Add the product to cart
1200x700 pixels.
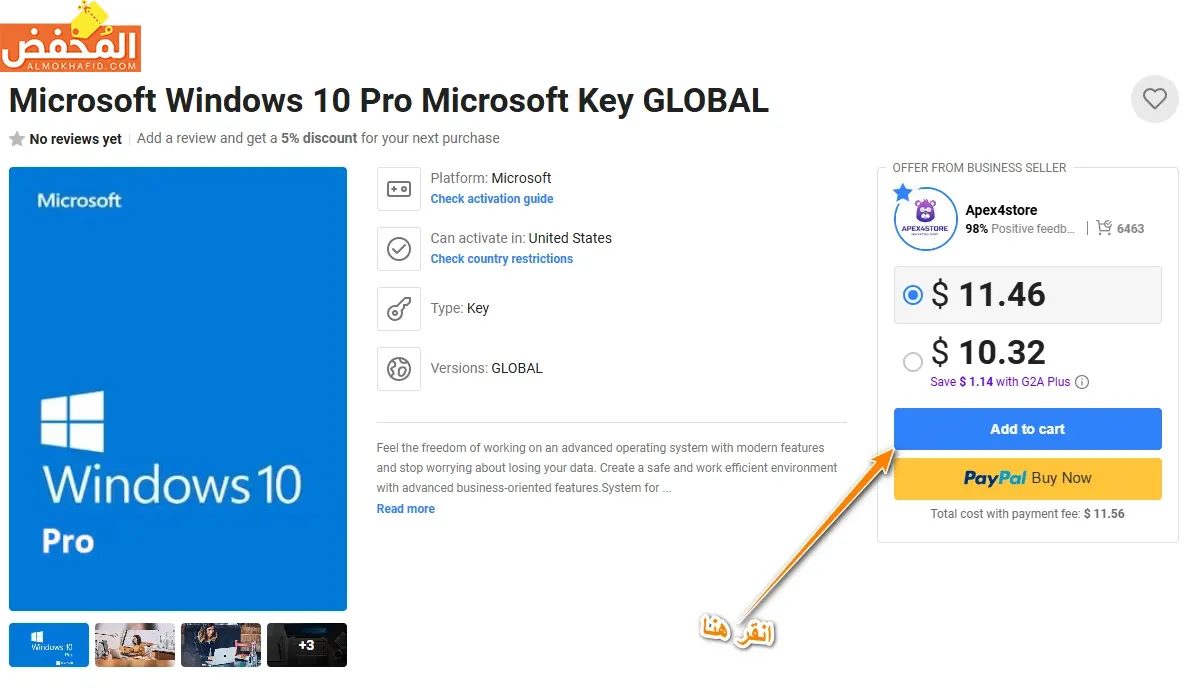(1027, 429)
